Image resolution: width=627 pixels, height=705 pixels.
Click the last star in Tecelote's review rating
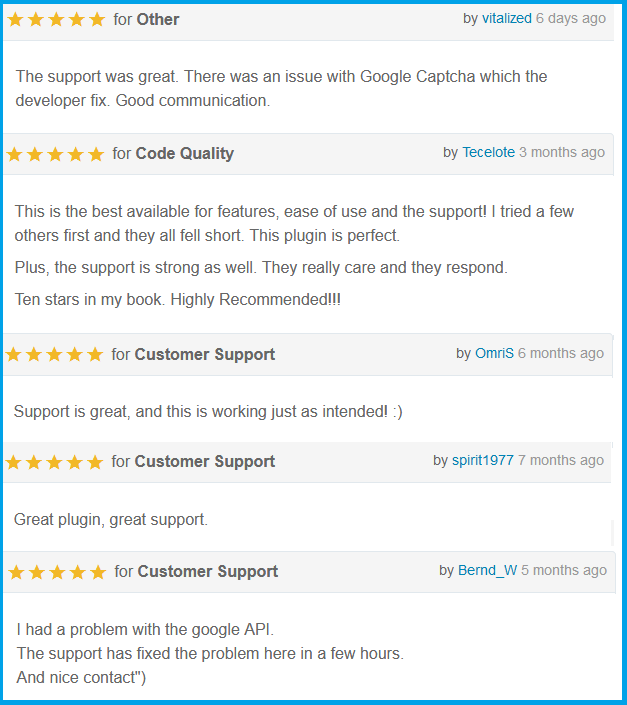click(x=95, y=154)
